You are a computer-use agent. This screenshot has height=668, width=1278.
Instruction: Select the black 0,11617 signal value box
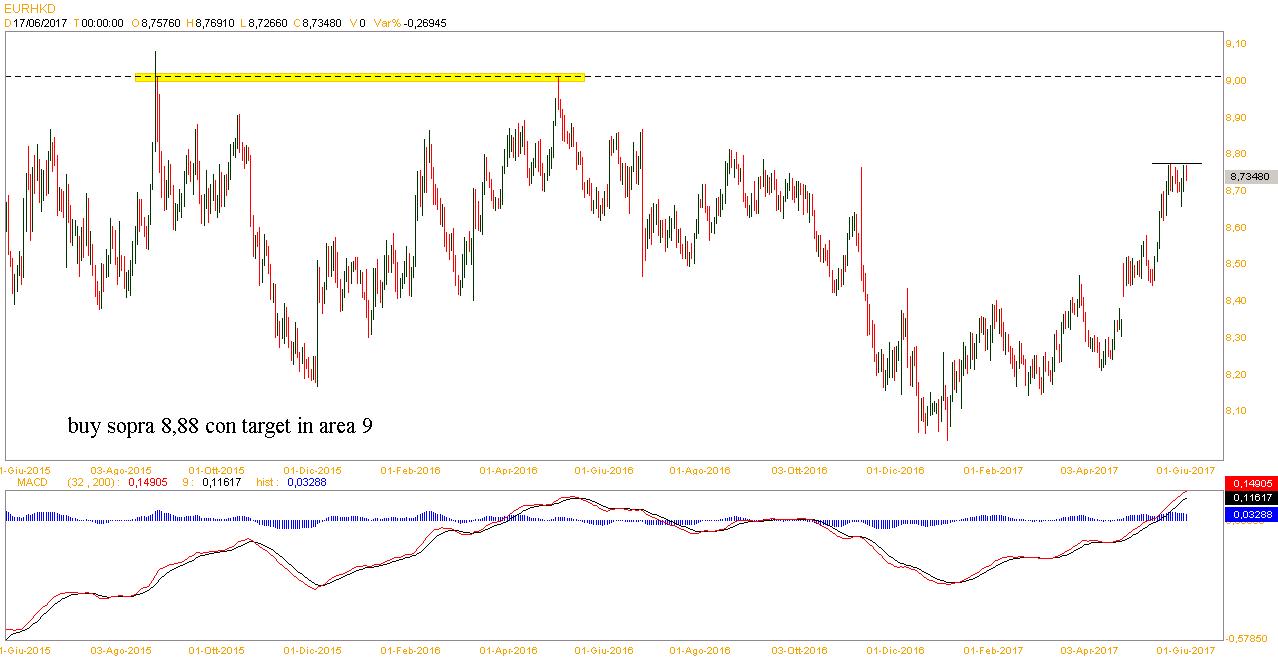click(x=1249, y=497)
